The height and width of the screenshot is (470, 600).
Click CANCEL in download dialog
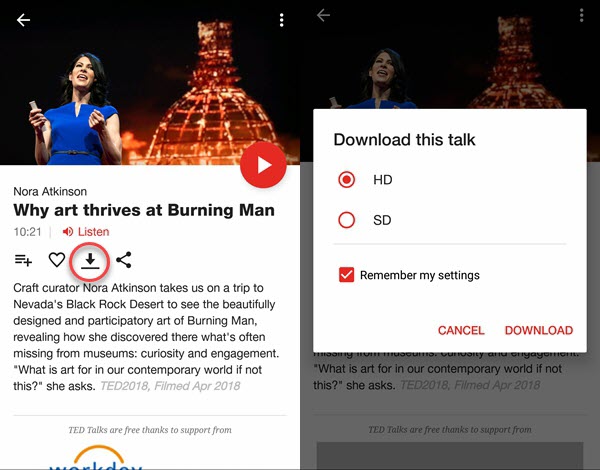click(x=461, y=330)
